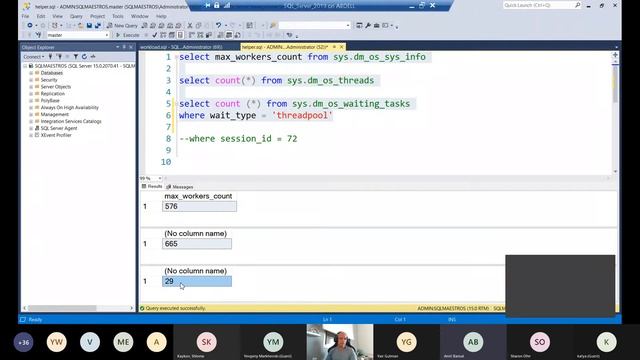Click the display estimated execution plan icon
Image resolution: width=640 pixels, height=360 pixels.
(x=163, y=35)
